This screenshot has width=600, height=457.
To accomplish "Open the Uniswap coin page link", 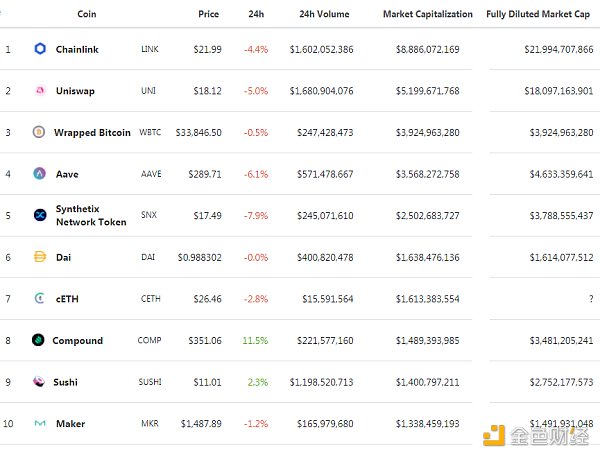I will coord(75,91).
